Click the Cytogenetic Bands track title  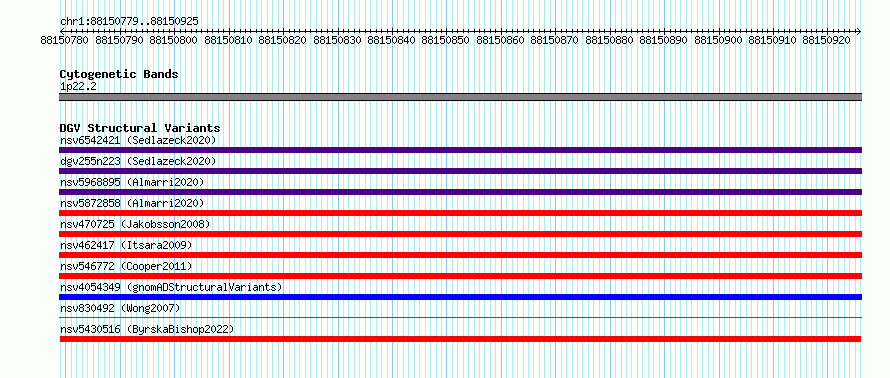(x=119, y=74)
